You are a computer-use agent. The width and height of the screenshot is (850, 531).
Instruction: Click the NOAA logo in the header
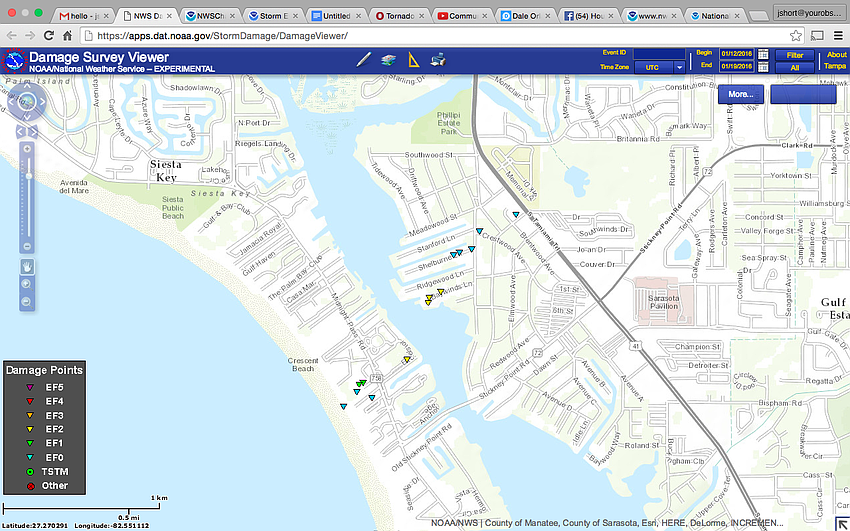[14, 61]
